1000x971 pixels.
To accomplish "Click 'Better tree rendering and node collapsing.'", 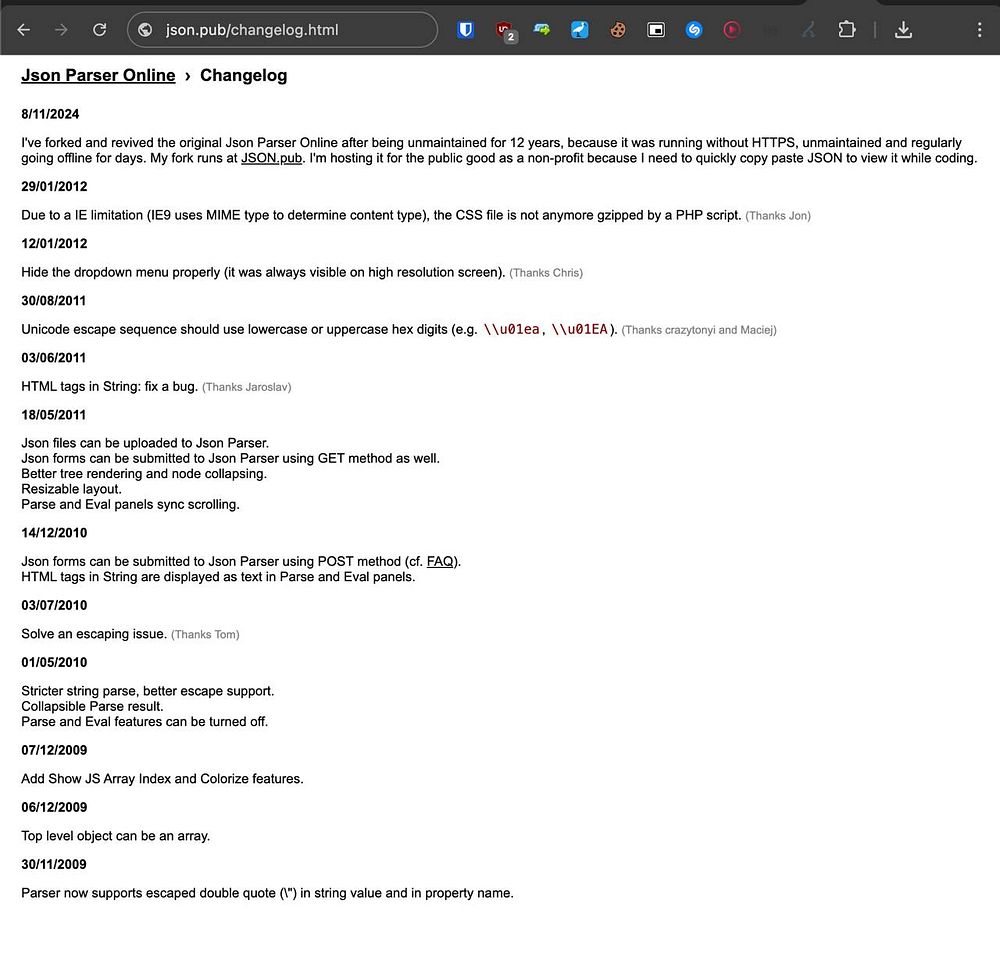I will pos(144,474).
